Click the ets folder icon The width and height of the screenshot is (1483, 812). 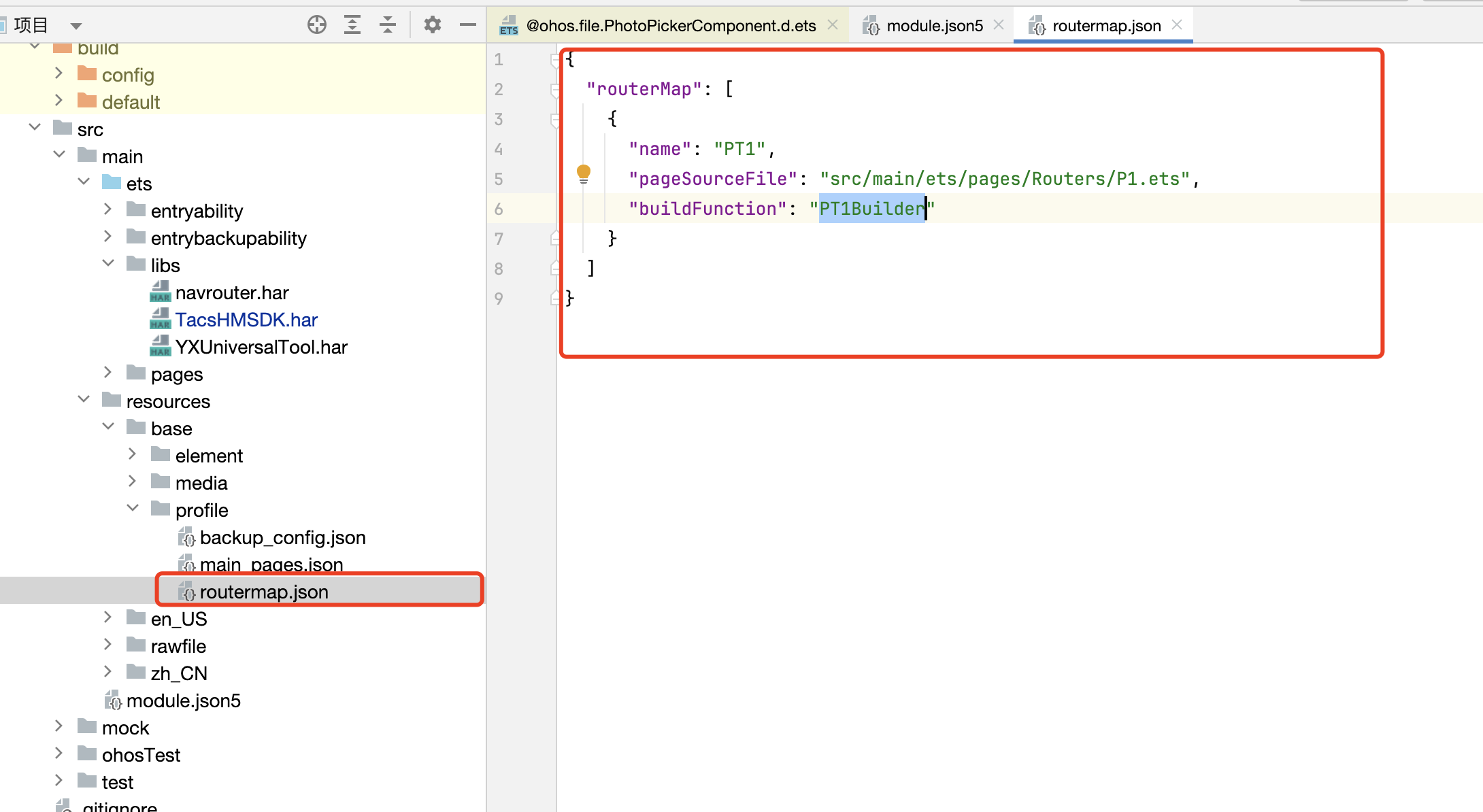coord(112,182)
